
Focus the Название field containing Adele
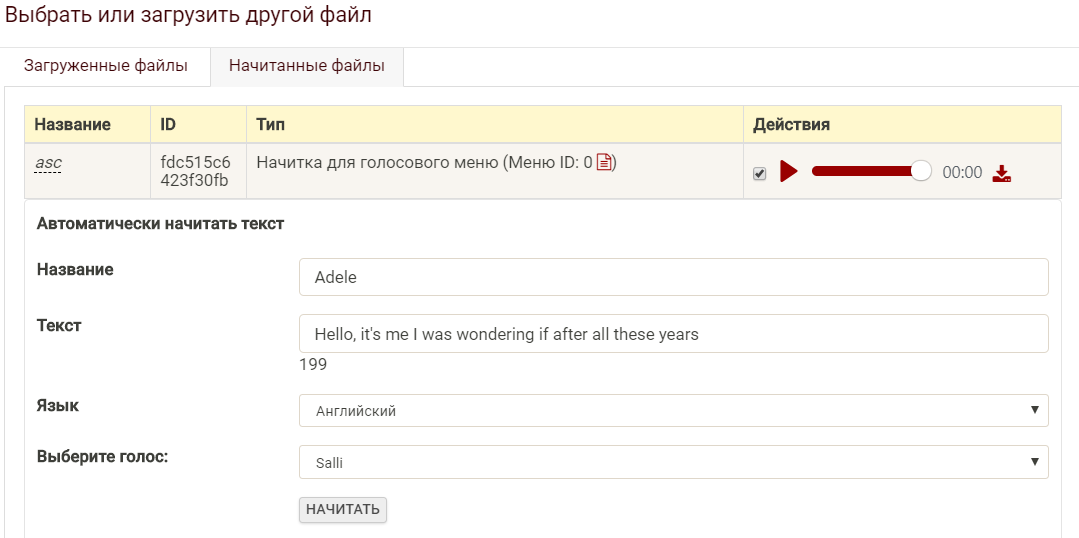point(673,277)
